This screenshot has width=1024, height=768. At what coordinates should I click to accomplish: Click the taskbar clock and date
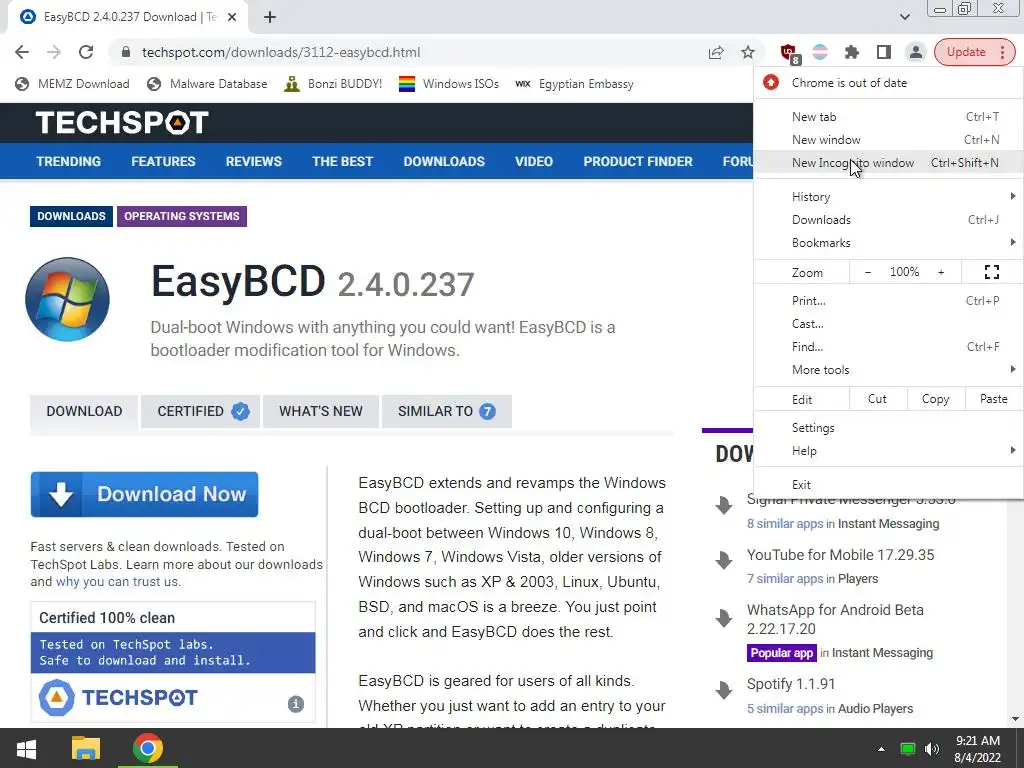977,749
